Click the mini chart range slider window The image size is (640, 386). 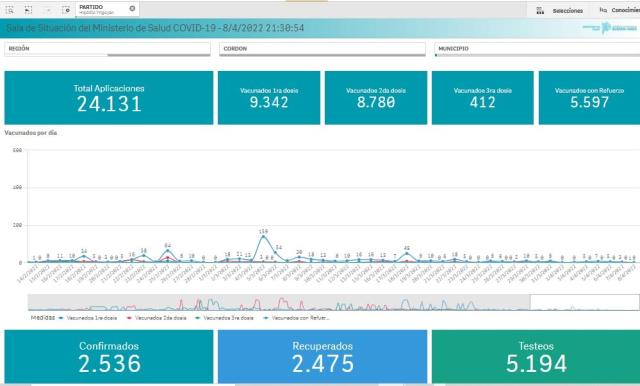coord(584,302)
